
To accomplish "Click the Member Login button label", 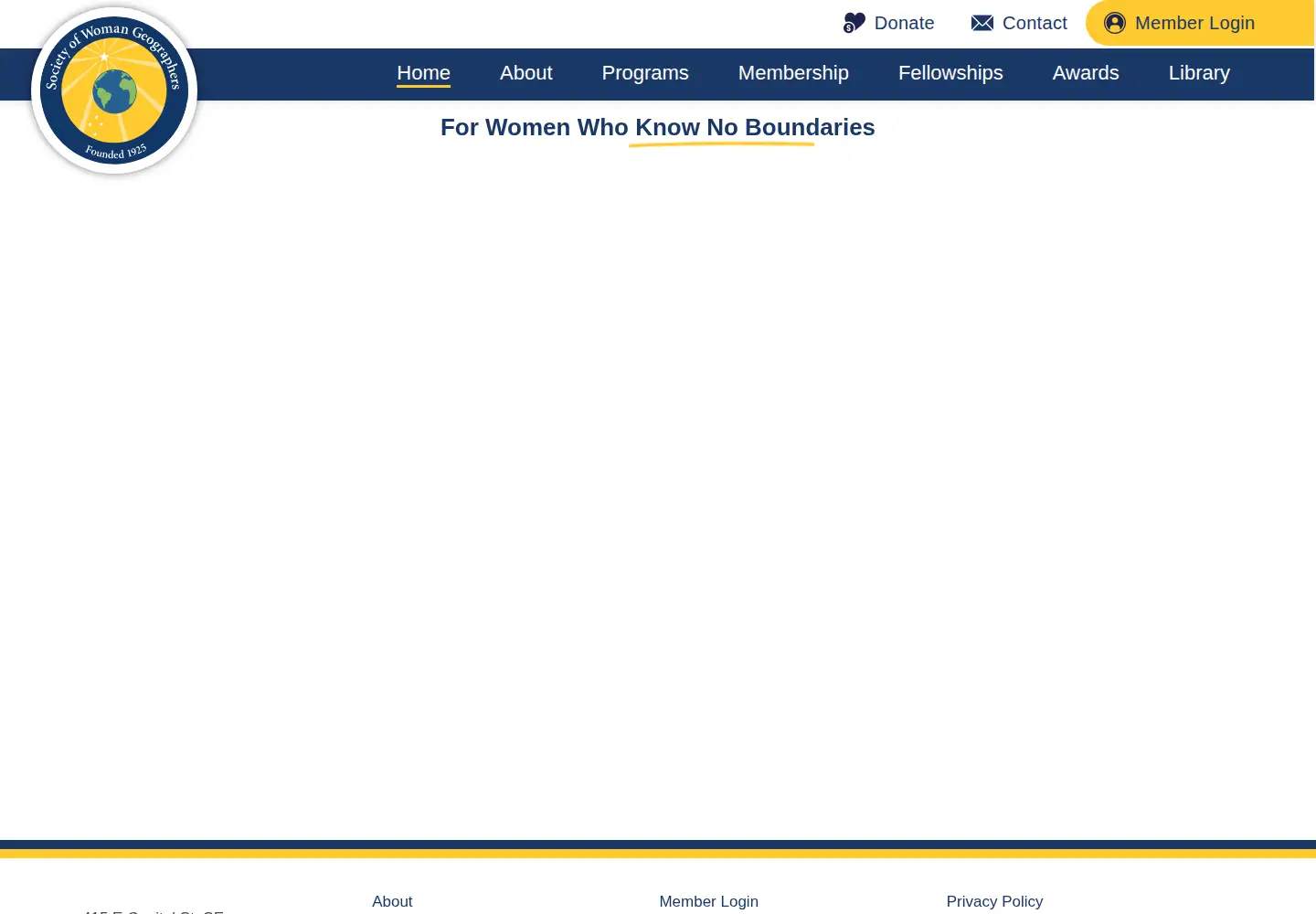I will pos(1194,23).
